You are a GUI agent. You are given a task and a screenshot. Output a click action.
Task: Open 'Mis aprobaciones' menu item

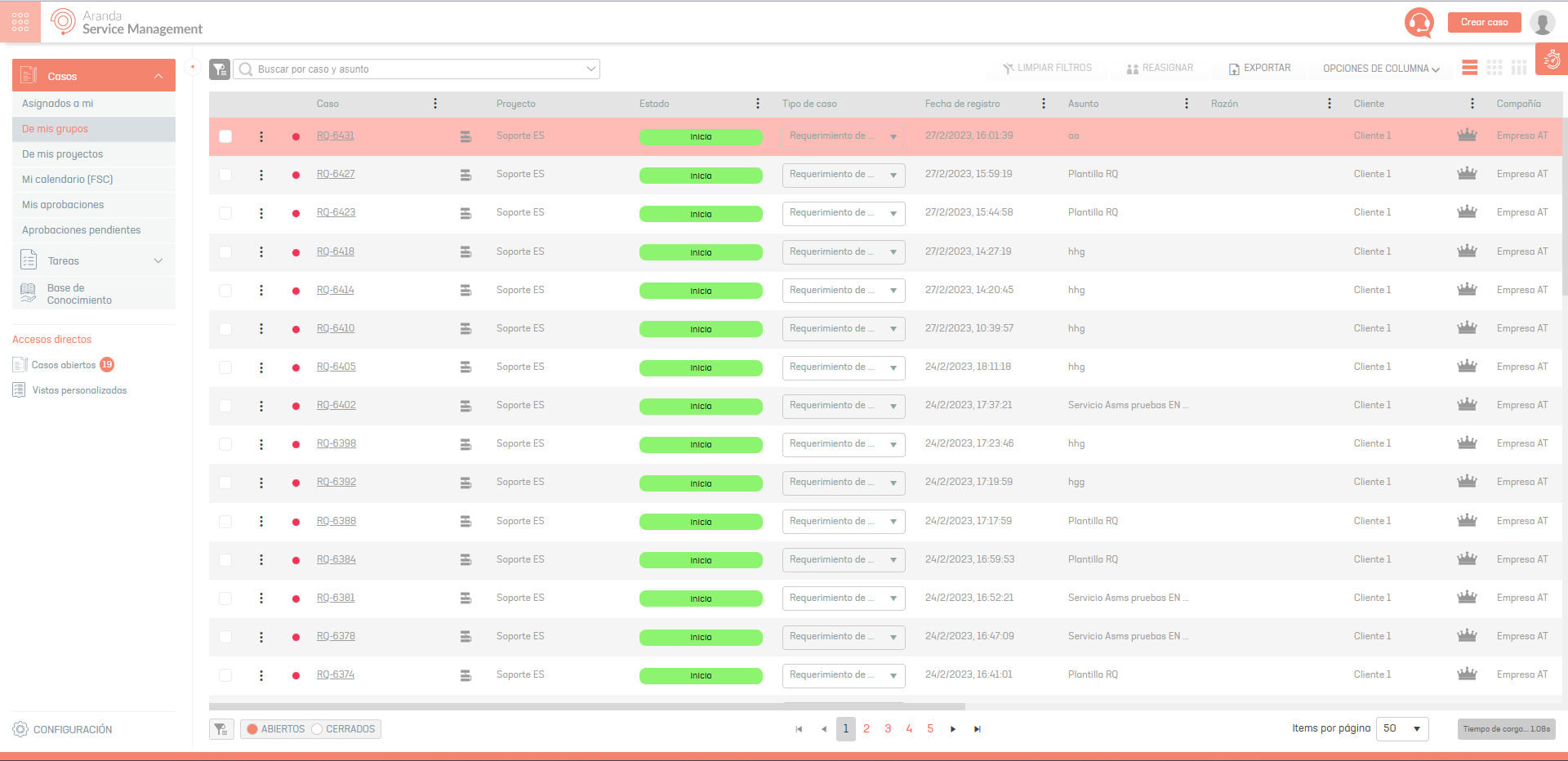[63, 205]
